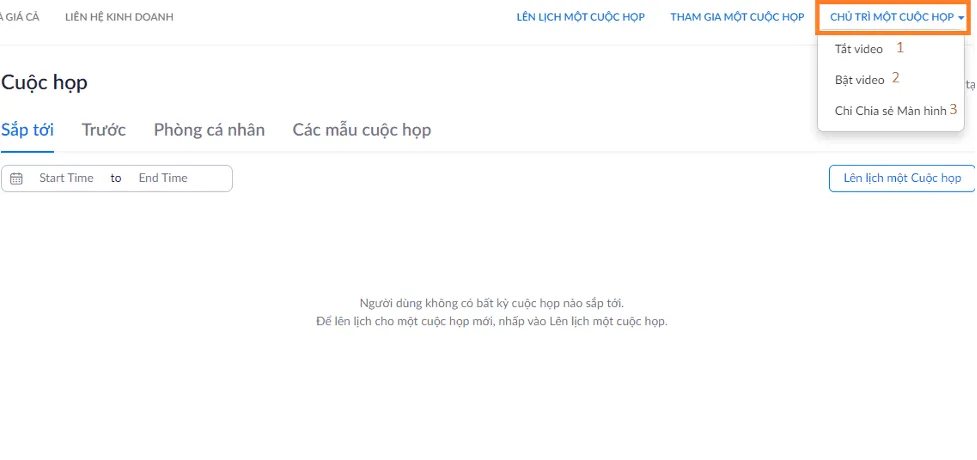Click the 'to' separator in date range
This screenshot has height=460, width=977.
point(116,178)
